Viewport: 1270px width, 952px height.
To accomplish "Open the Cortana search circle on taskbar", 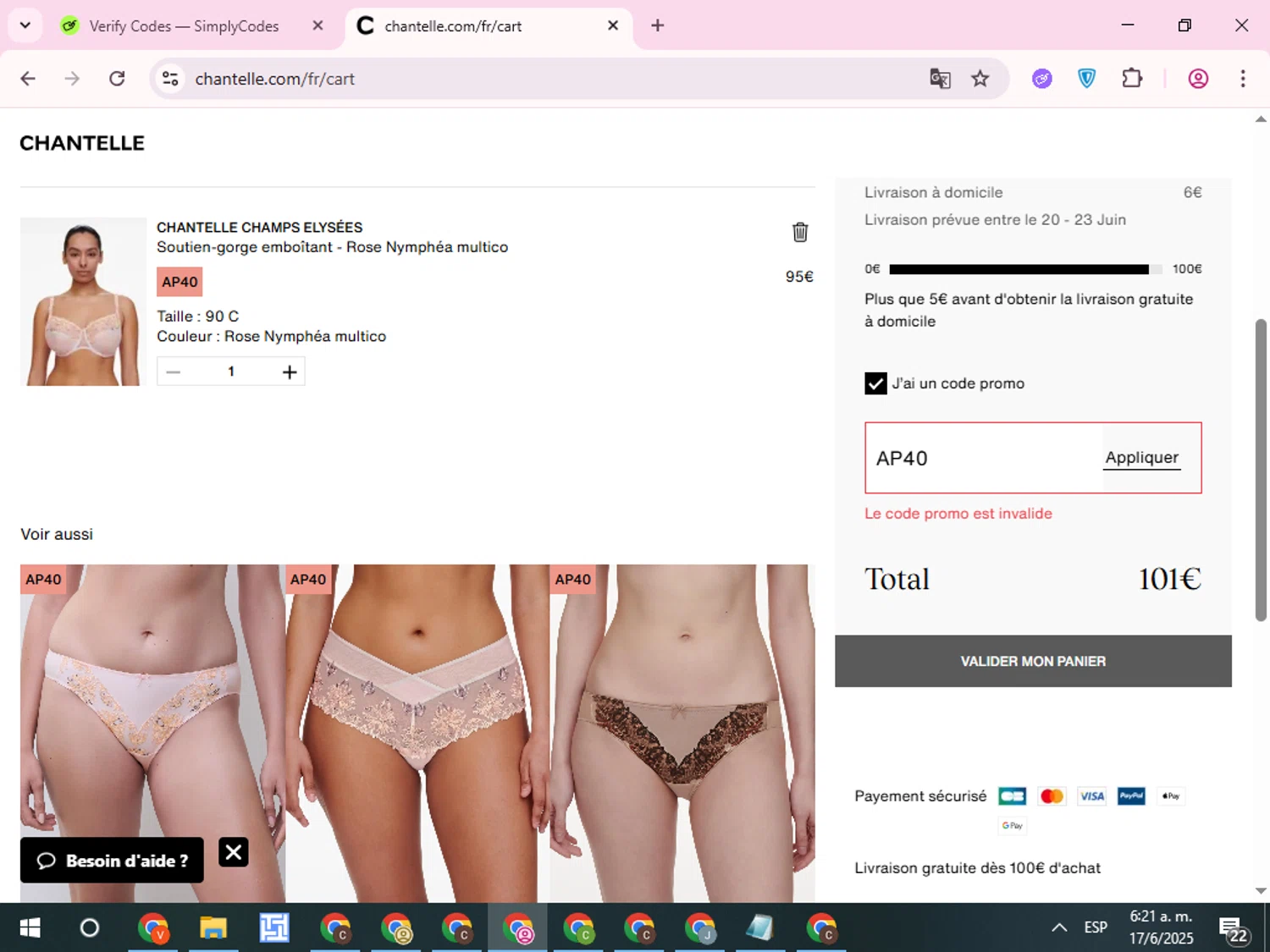I will pos(89,928).
